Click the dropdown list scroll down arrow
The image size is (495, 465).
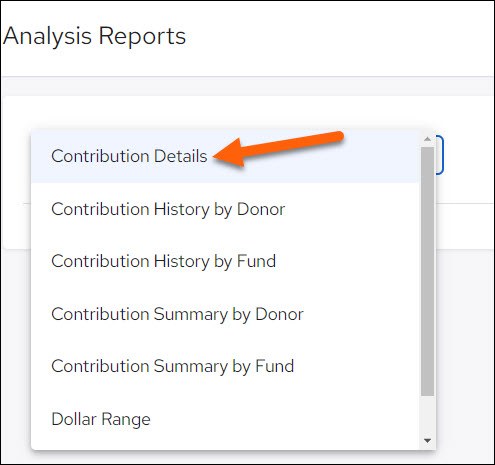coord(427,441)
